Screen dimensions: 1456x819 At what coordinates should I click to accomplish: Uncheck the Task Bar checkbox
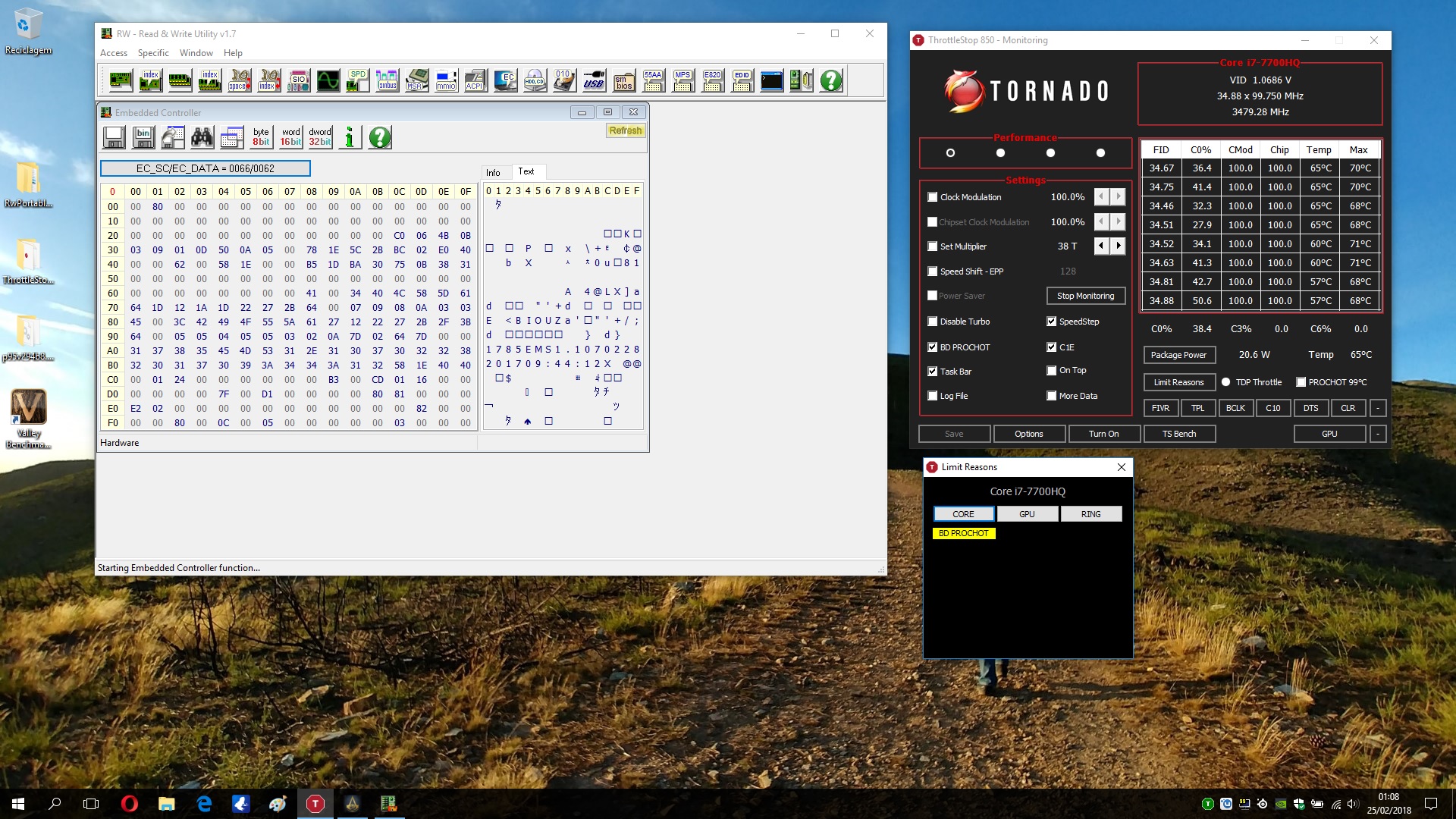(933, 372)
